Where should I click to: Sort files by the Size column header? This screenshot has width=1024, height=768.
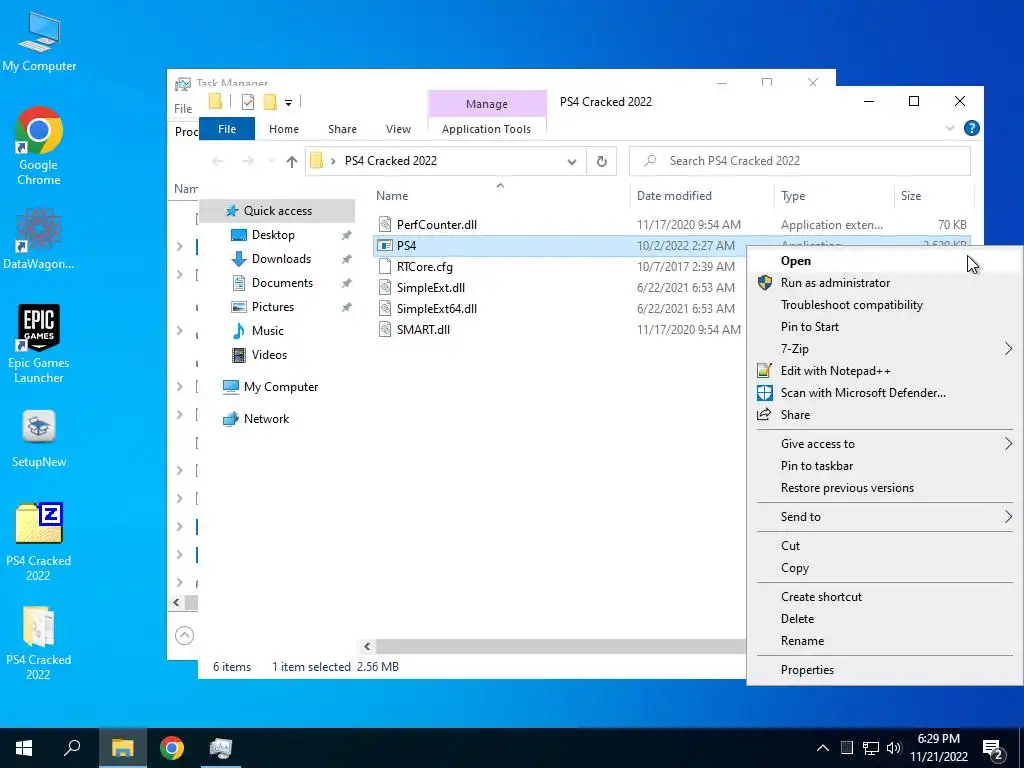pos(933,195)
